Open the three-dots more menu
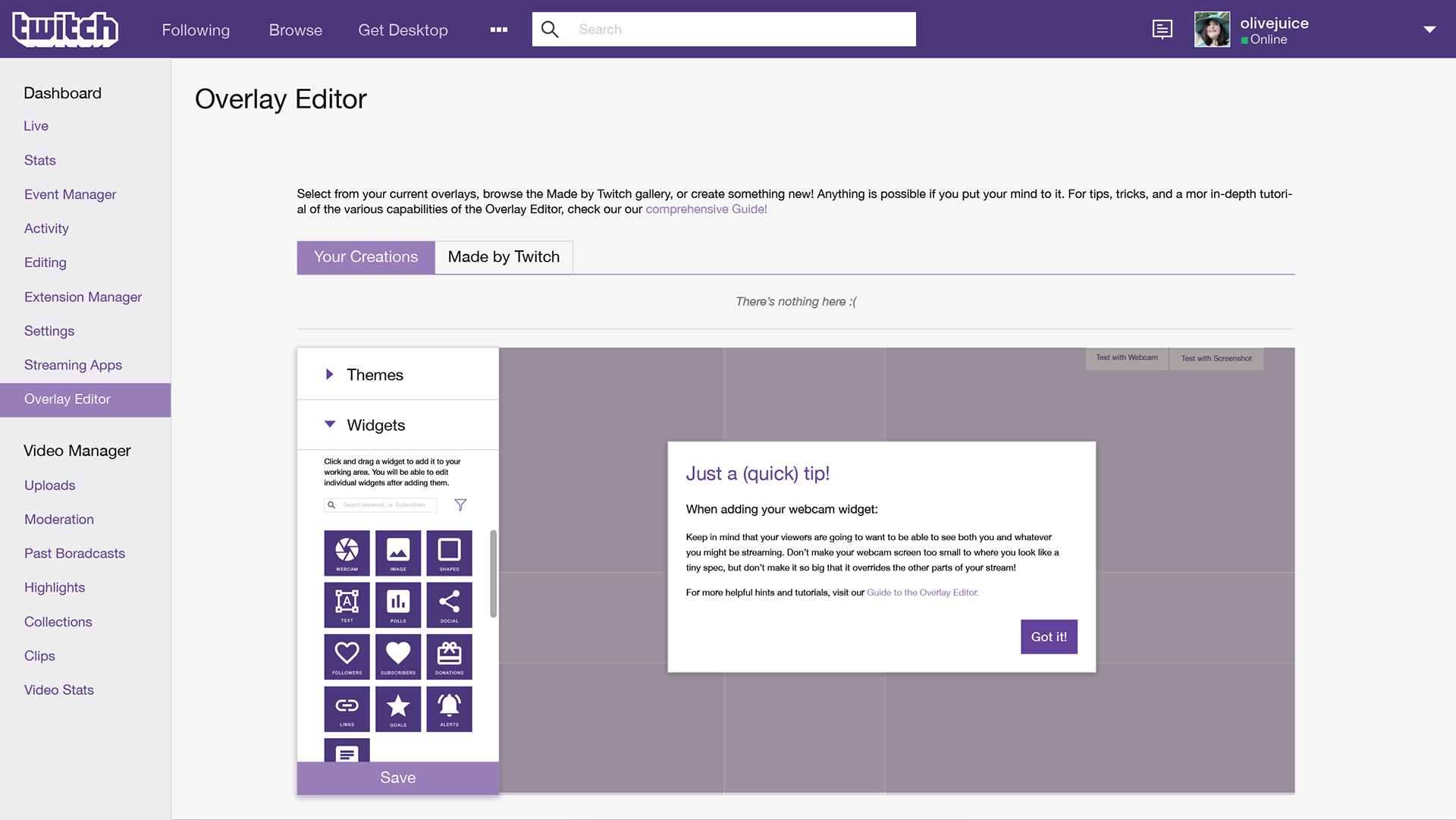Image resolution: width=1456 pixels, height=820 pixels. (499, 30)
